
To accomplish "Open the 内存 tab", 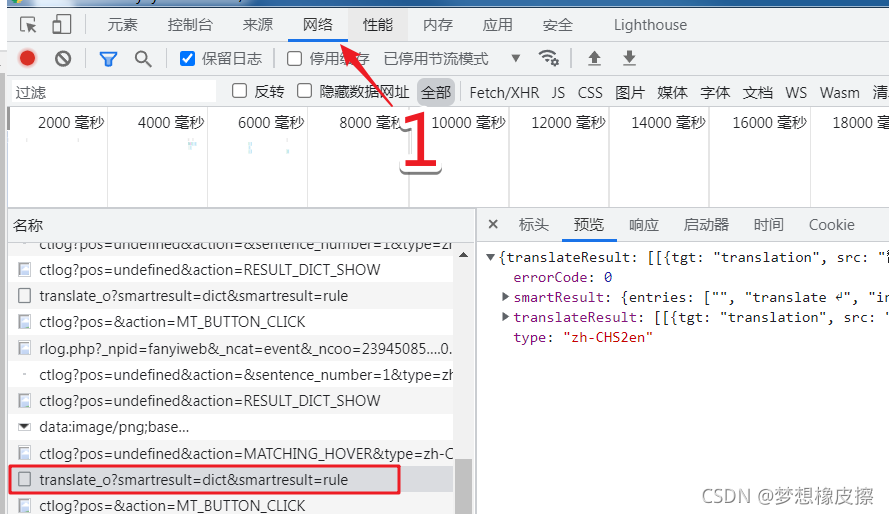I will [x=438, y=25].
